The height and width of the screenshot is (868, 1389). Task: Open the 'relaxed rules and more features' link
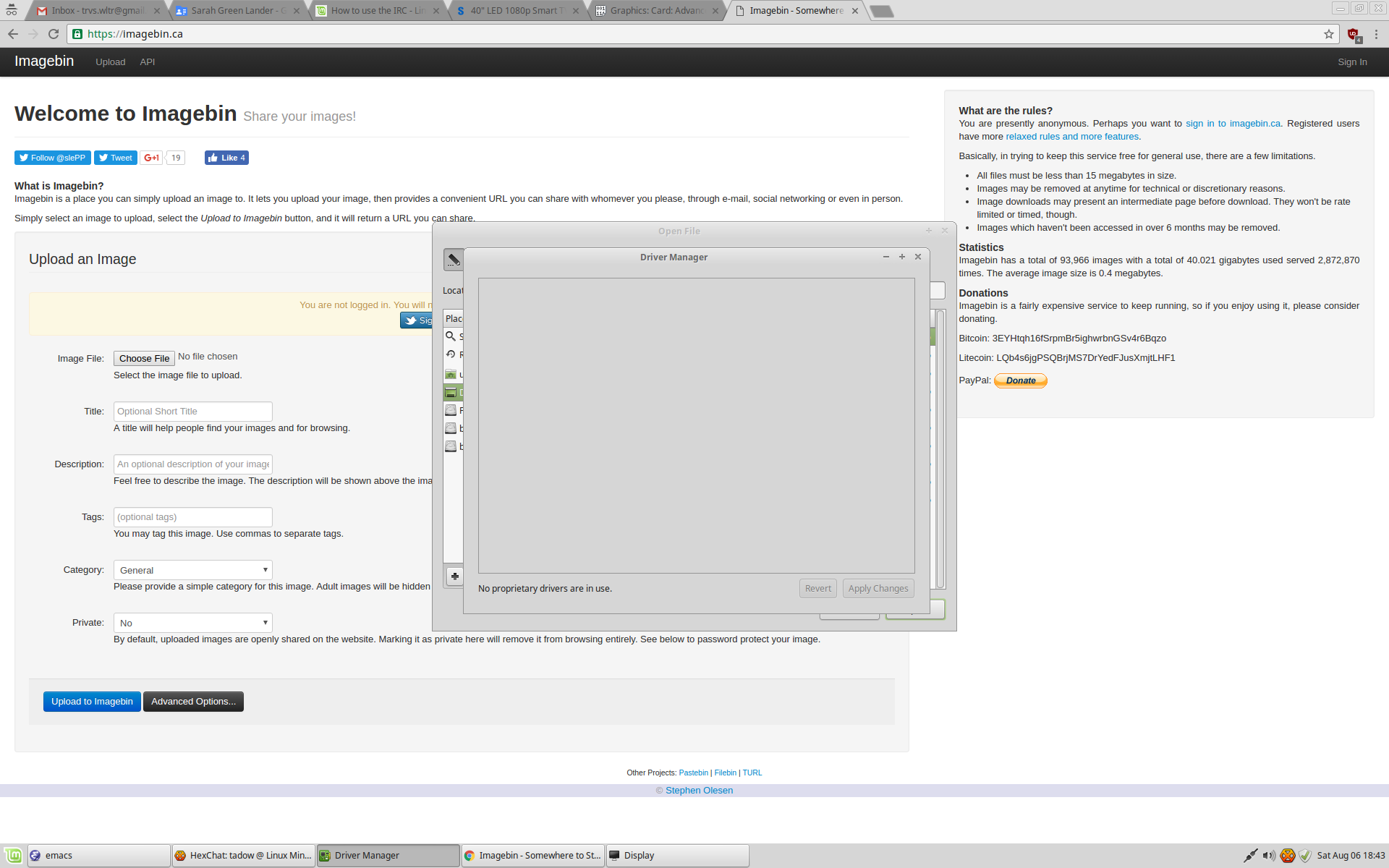[1072, 137]
